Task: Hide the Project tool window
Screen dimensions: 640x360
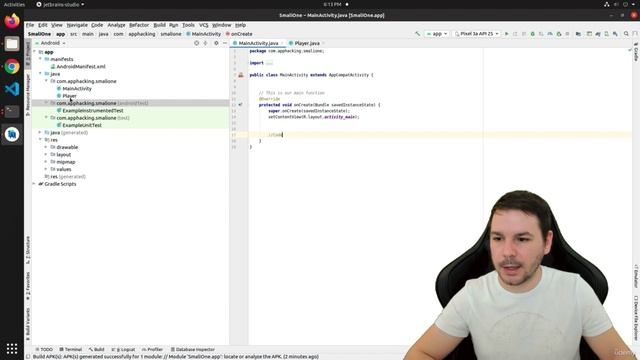Action: click(x=225, y=43)
